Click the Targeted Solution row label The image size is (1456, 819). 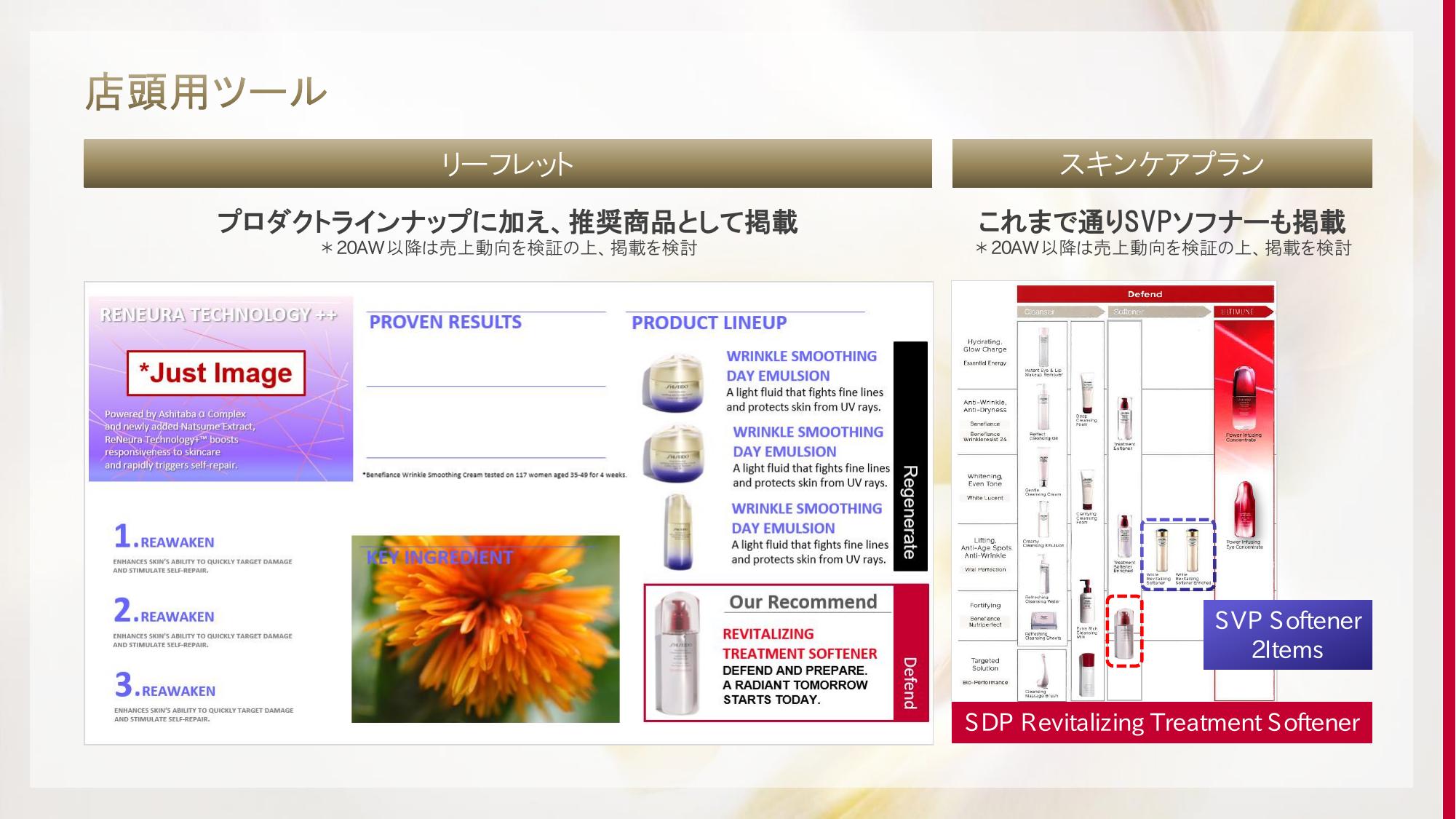point(985,665)
